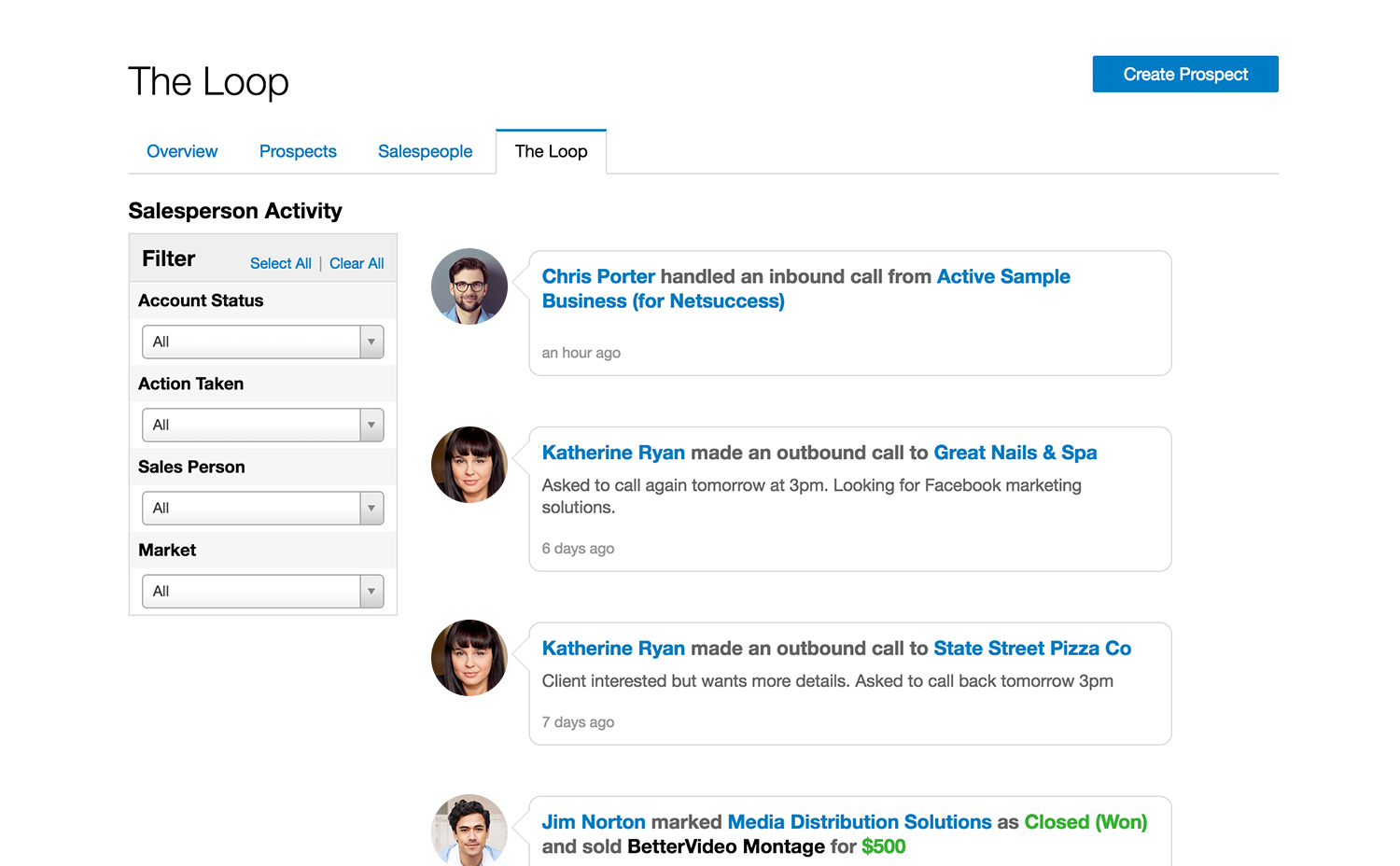Open the Media Distribution Solutions link

tap(859, 822)
